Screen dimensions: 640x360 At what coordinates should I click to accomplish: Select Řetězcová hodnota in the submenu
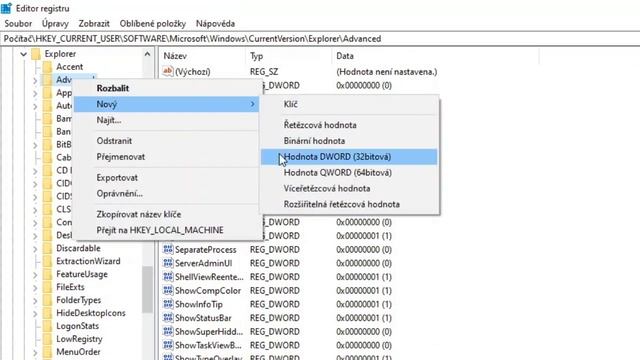point(349,125)
